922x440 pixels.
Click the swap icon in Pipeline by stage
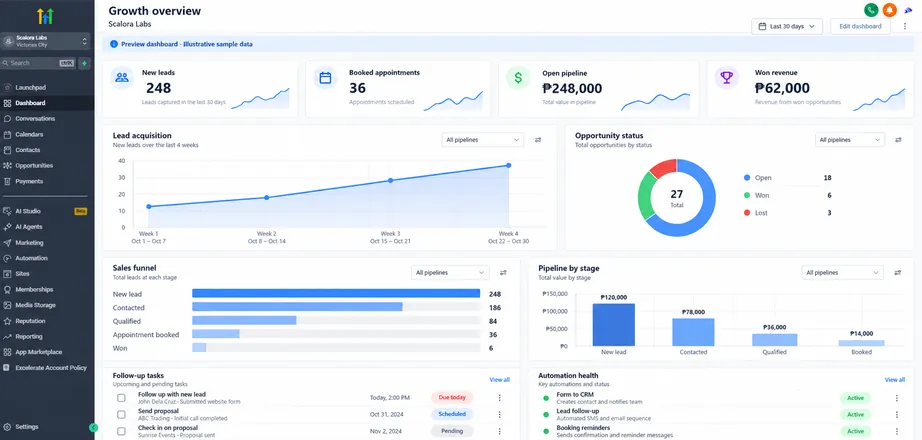[x=898, y=272]
